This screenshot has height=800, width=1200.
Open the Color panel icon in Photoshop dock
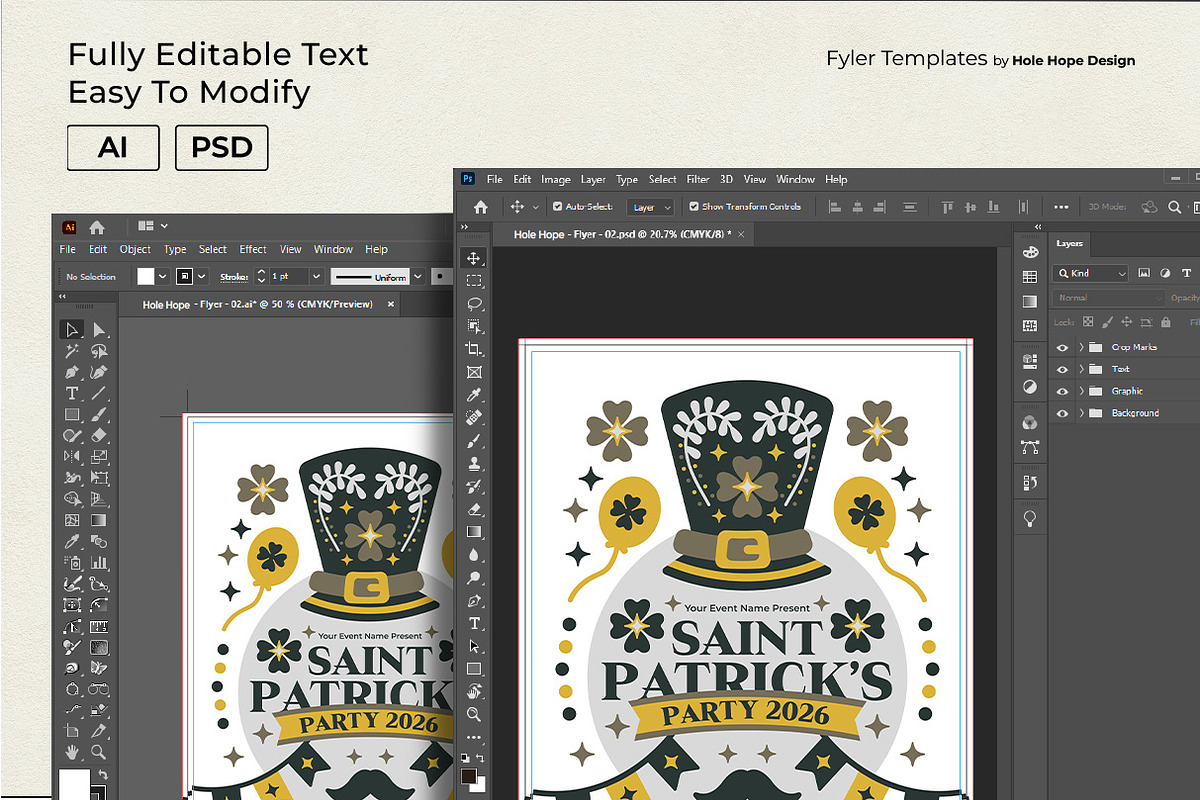tap(1030, 252)
